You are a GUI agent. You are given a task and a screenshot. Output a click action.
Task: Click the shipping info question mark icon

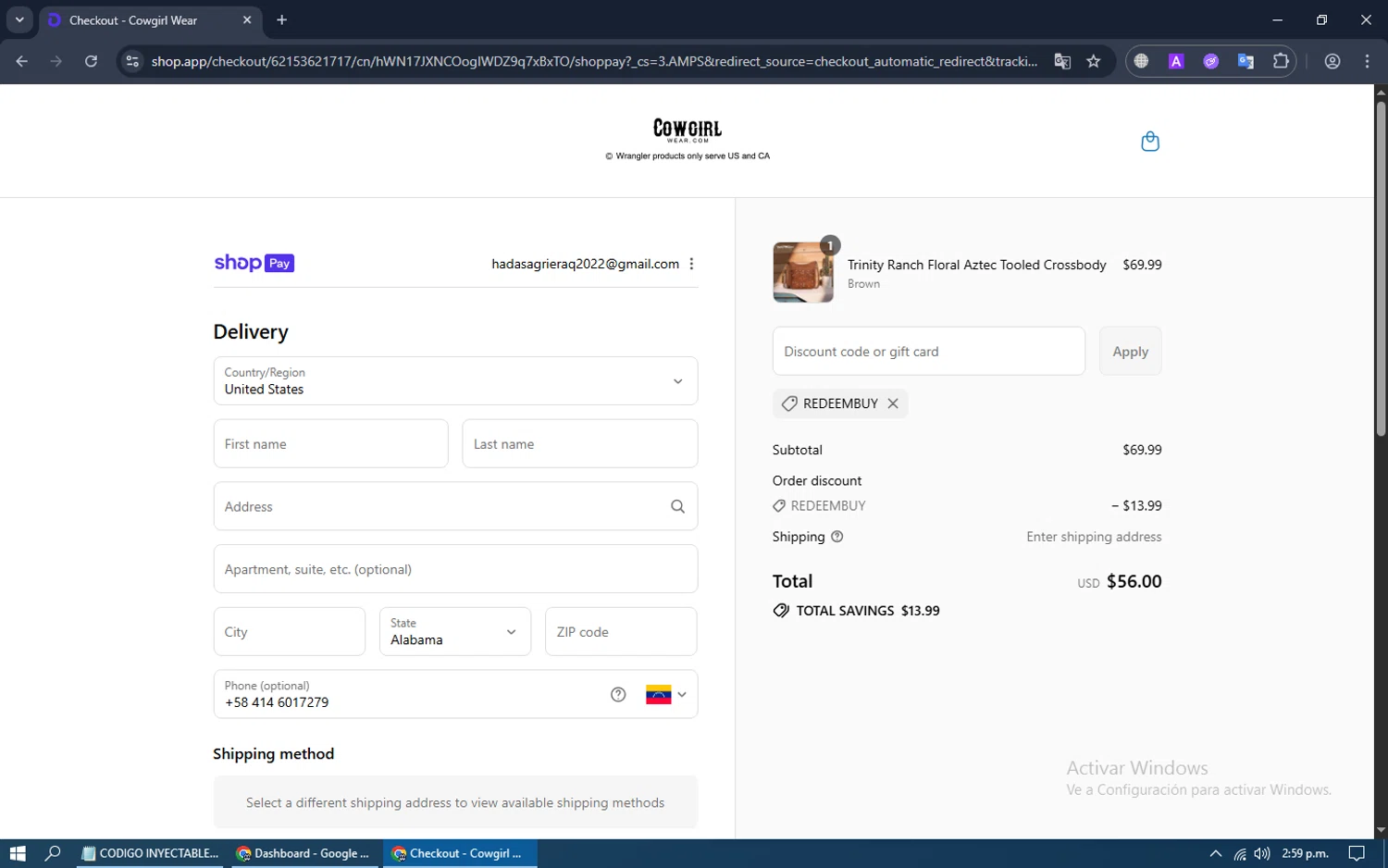point(837,537)
